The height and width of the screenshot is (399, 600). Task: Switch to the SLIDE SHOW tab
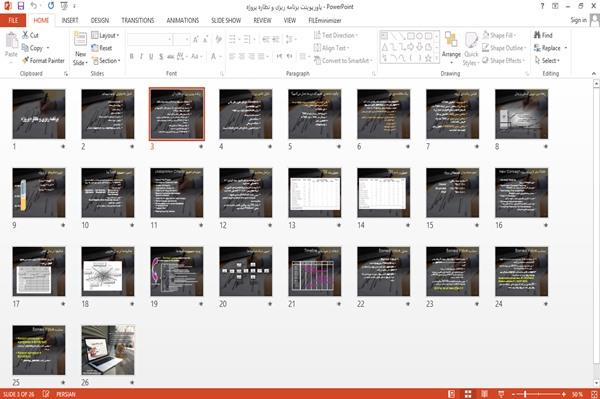(x=226, y=20)
